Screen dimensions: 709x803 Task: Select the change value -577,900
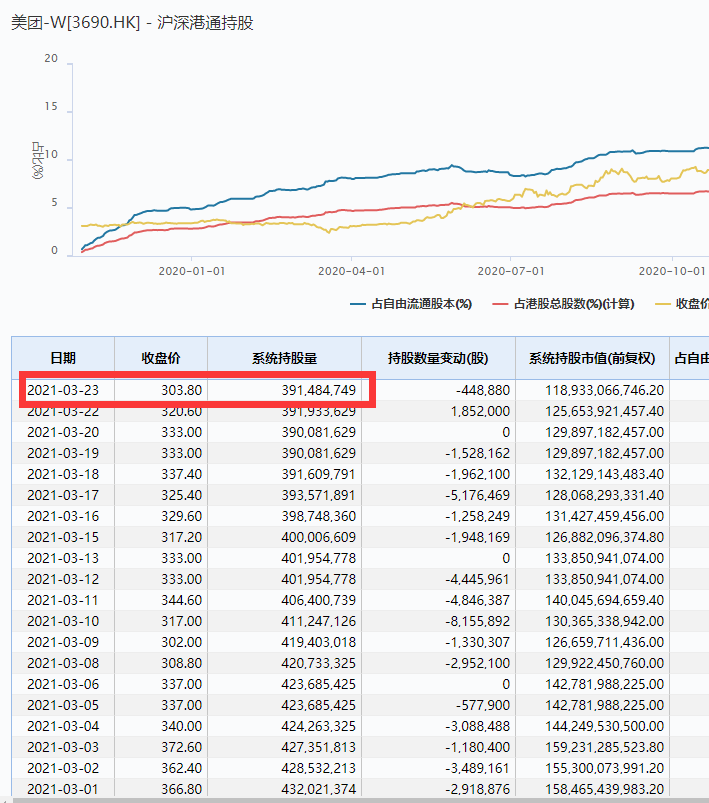483,705
